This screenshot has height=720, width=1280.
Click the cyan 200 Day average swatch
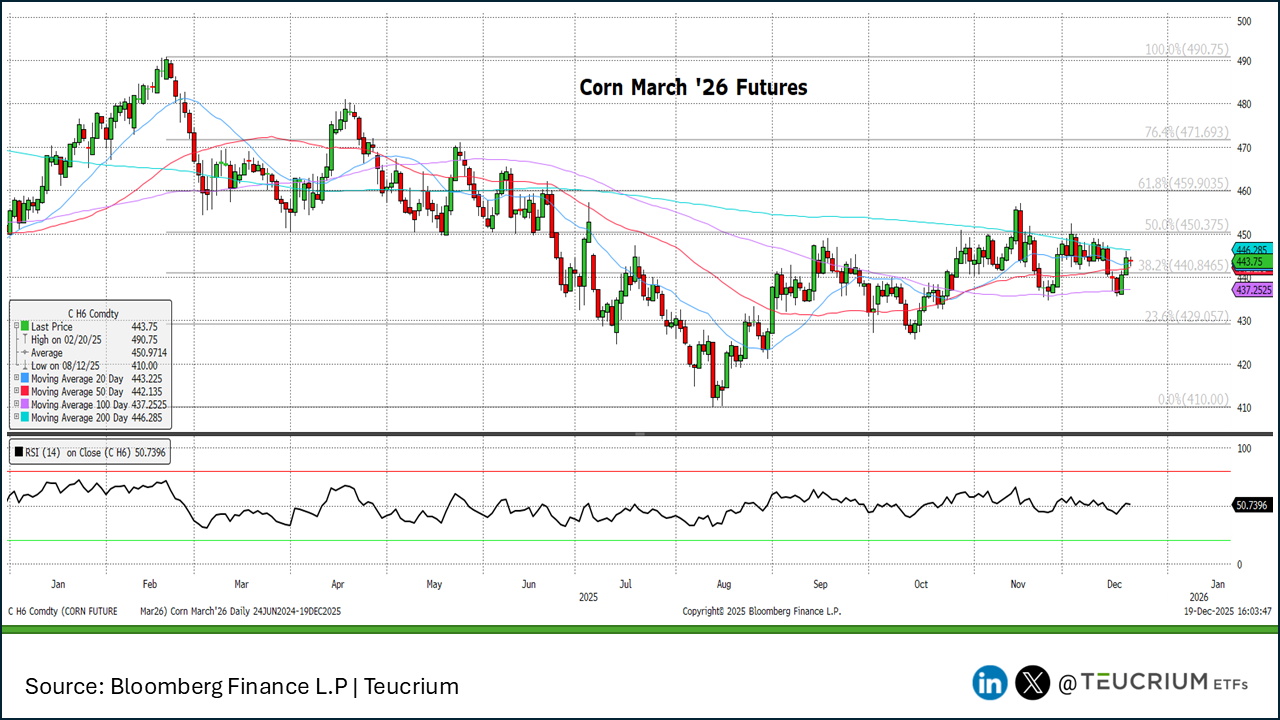[24, 418]
